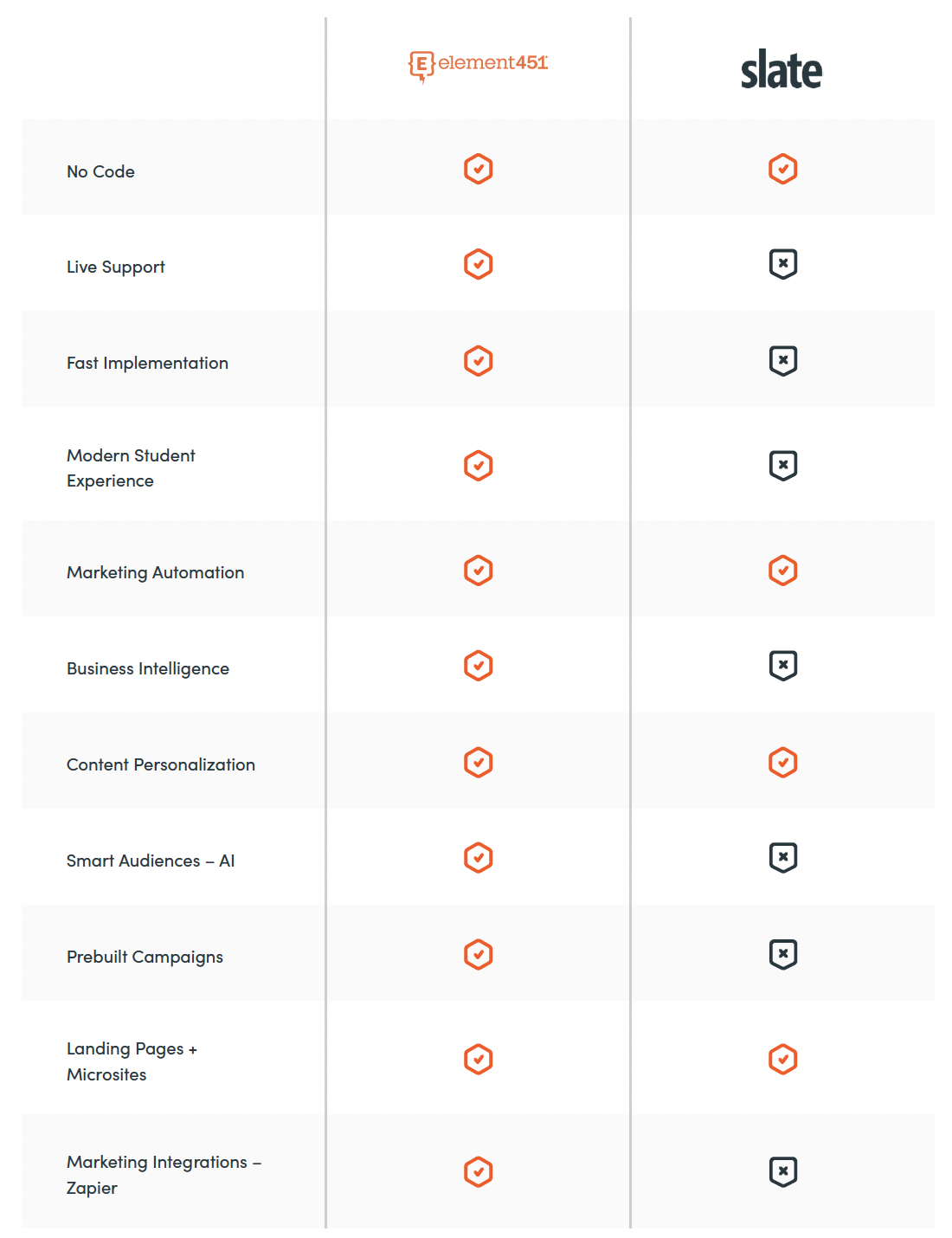Click slate's X icon for Modern Student Experience
The width and height of the screenshot is (952, 1238).
coord(783,466)
